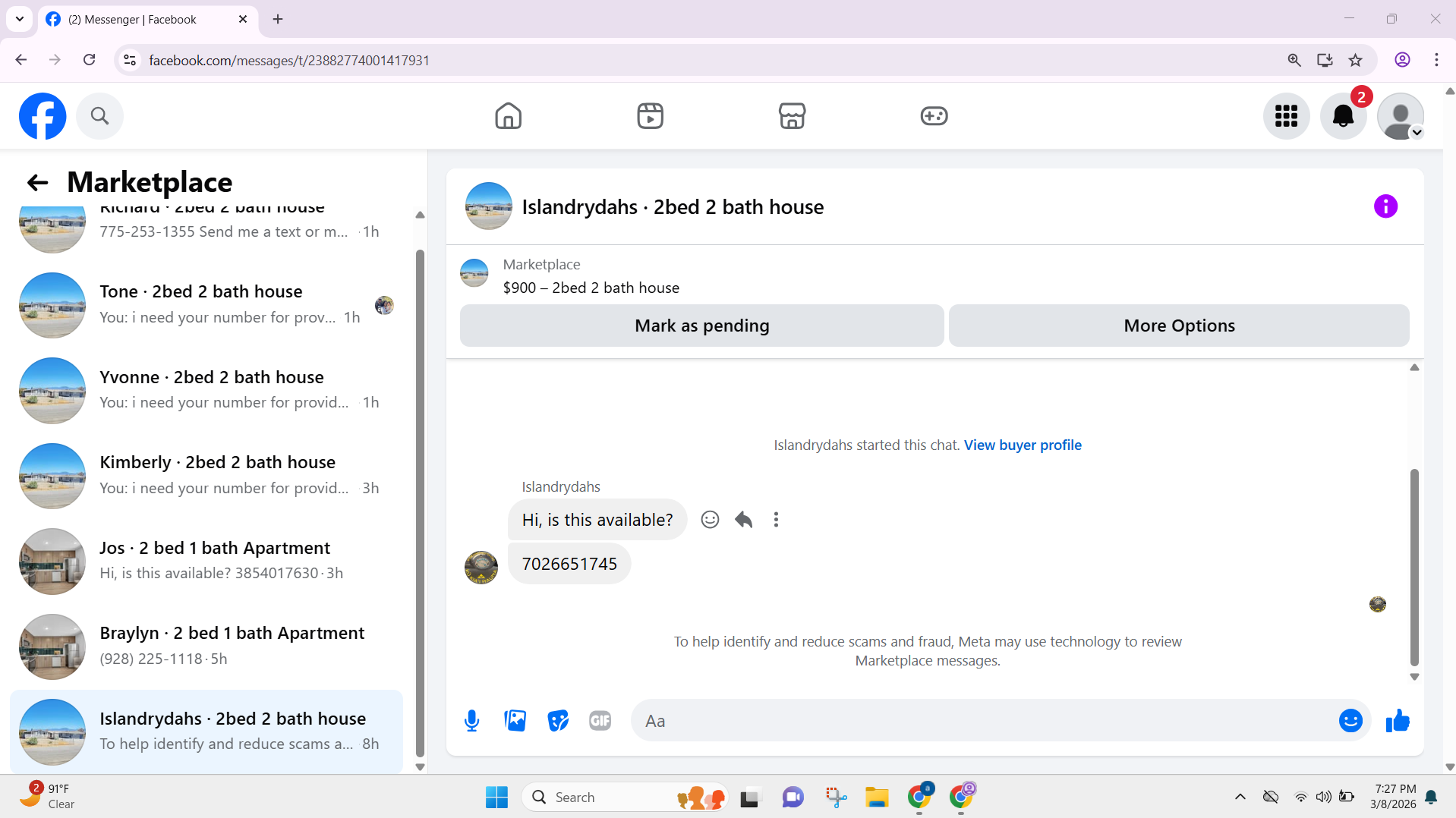Click the chat list scrollbar thumb
1456x818 pixels.
coord(420,502)
